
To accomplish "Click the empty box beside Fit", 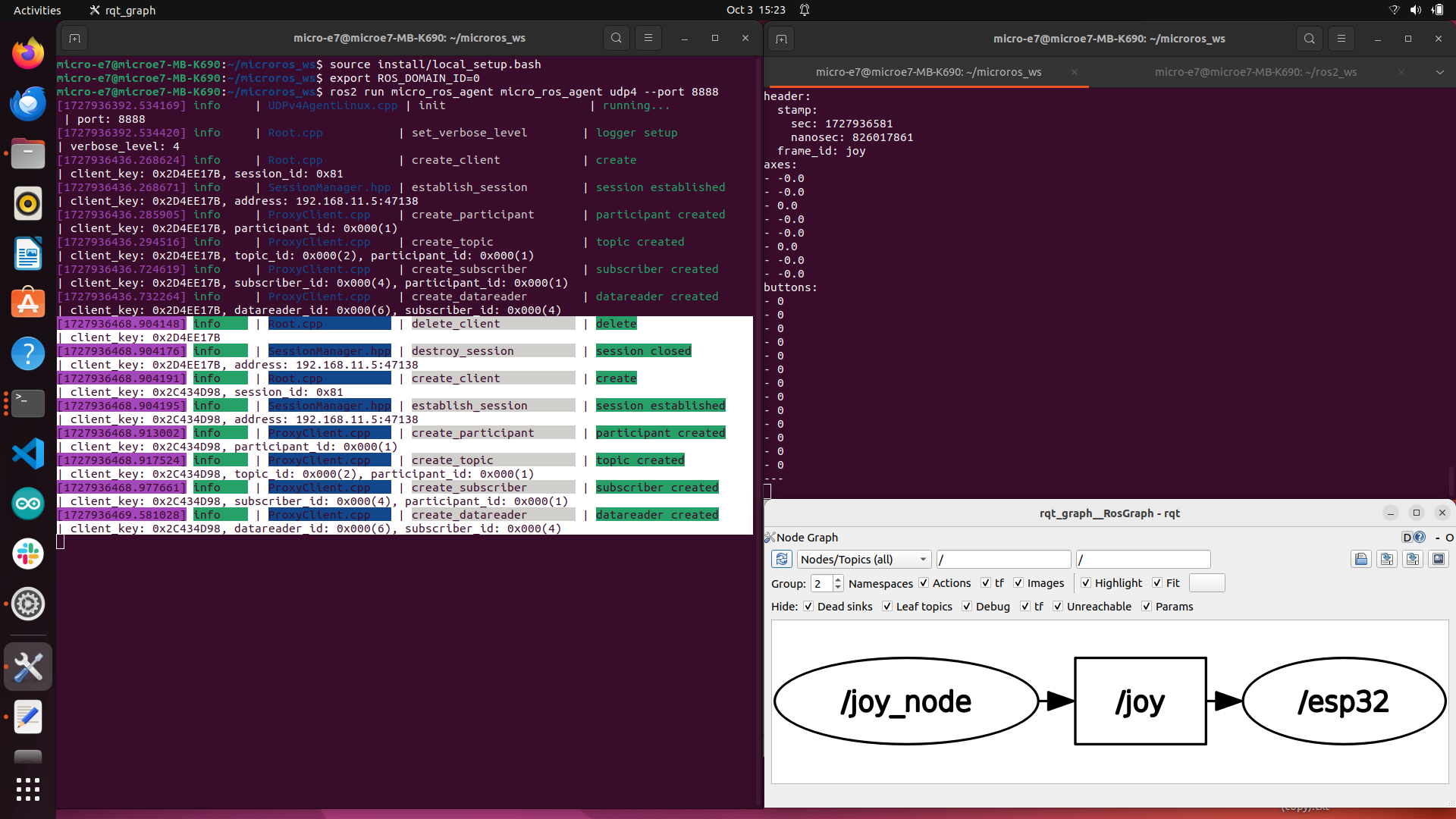I will tap(1207, 583).
